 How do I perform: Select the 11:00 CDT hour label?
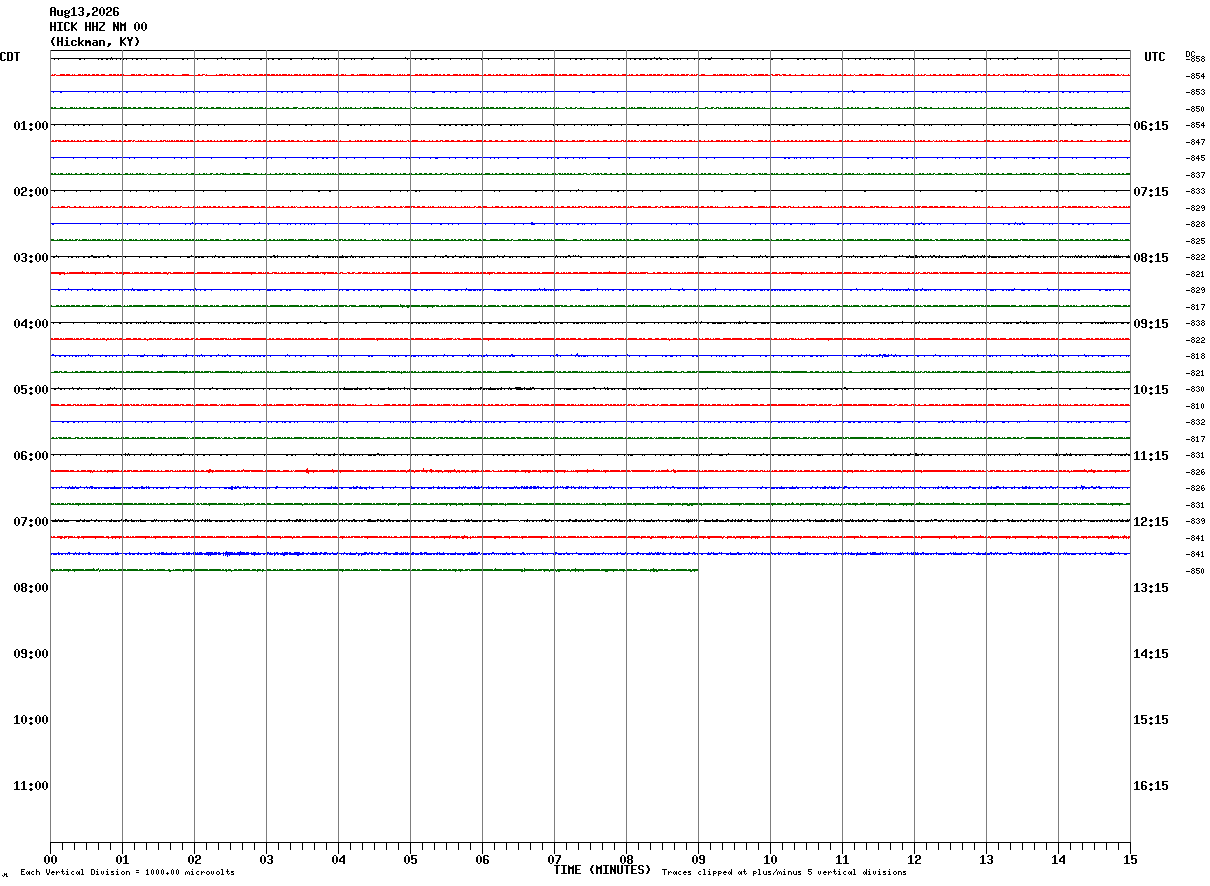pyautogui.click(x=31, y=786)
